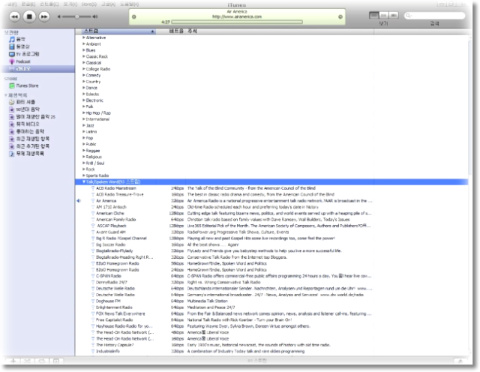
Task: Click the stream icon beside IndustrialInfo
Action: coord(93,351)
